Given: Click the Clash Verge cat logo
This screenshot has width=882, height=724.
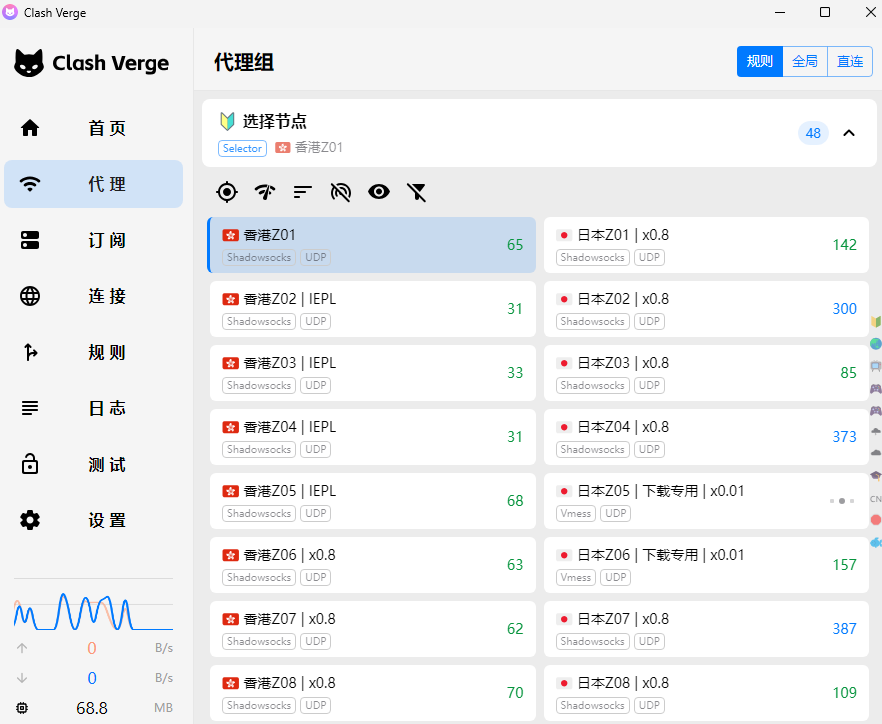Looking at the screenshot, I should point(29,62).
